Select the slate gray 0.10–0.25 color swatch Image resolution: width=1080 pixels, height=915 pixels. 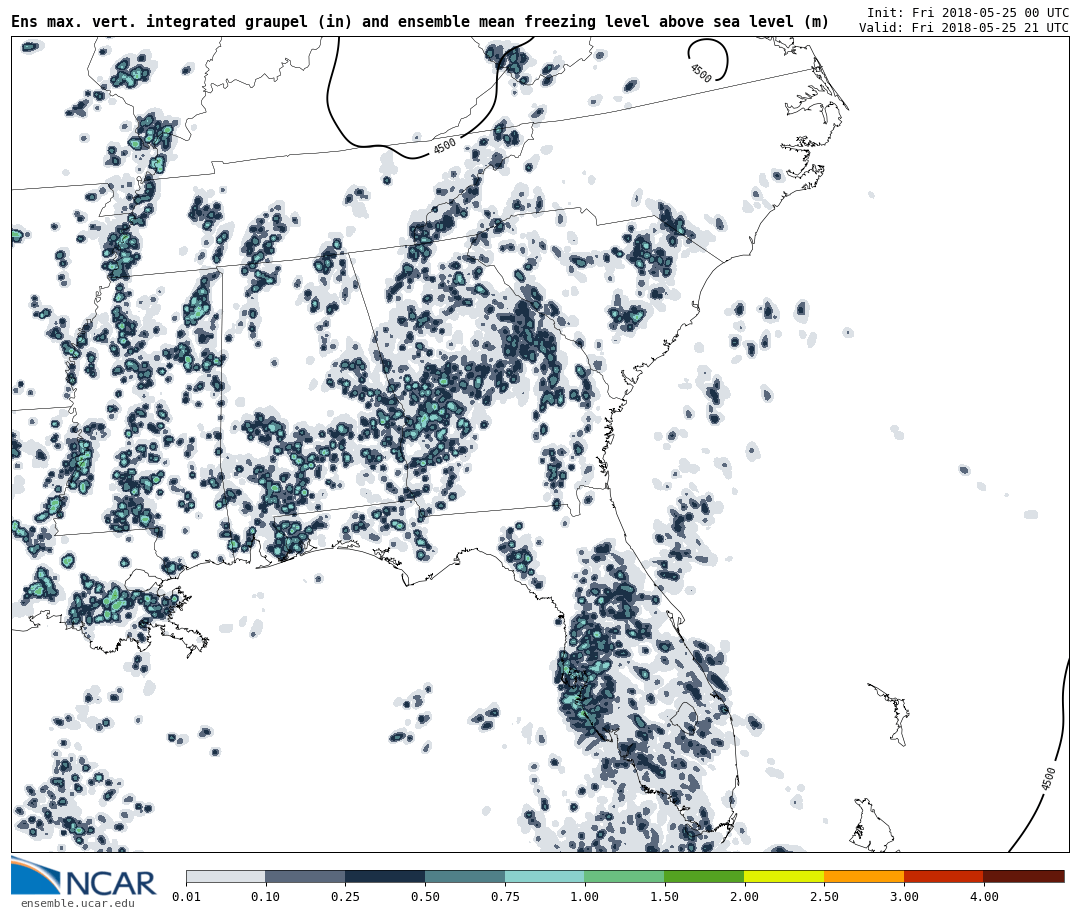pyautogui.click(x=305, y=876)
